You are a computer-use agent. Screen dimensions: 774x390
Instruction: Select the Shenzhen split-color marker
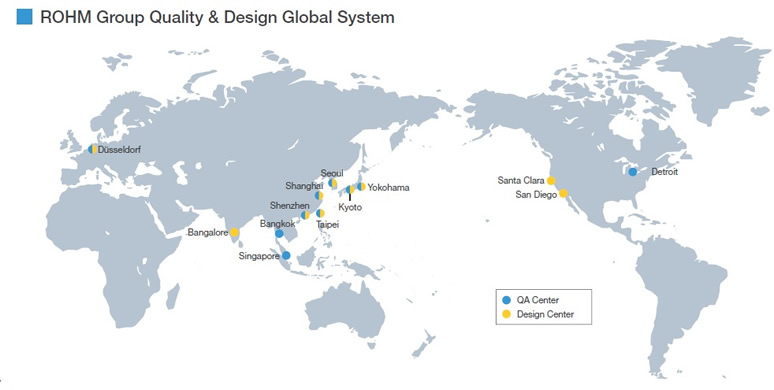point(306,215)
